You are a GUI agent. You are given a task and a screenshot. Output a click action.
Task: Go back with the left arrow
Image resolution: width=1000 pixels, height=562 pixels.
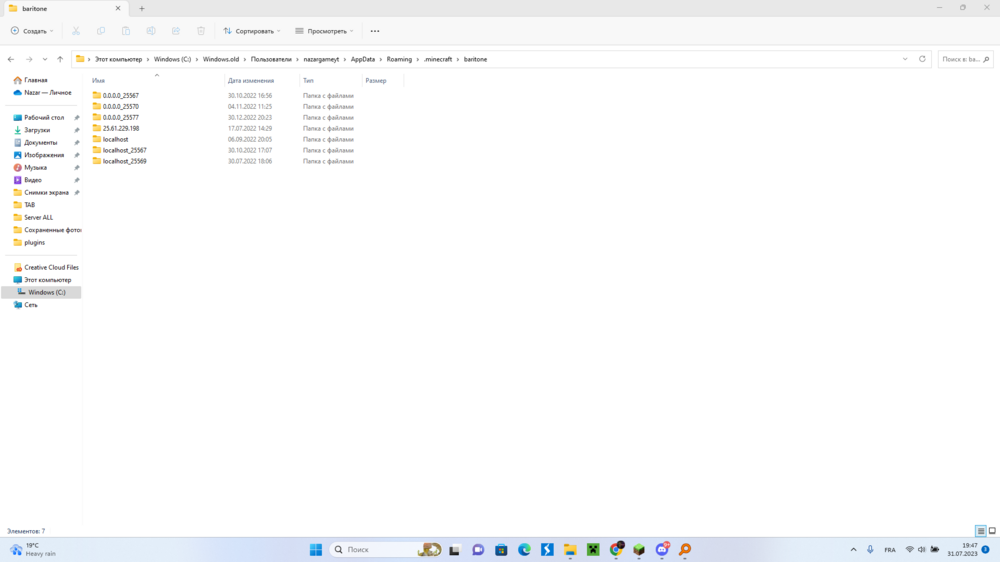point(11,59)
